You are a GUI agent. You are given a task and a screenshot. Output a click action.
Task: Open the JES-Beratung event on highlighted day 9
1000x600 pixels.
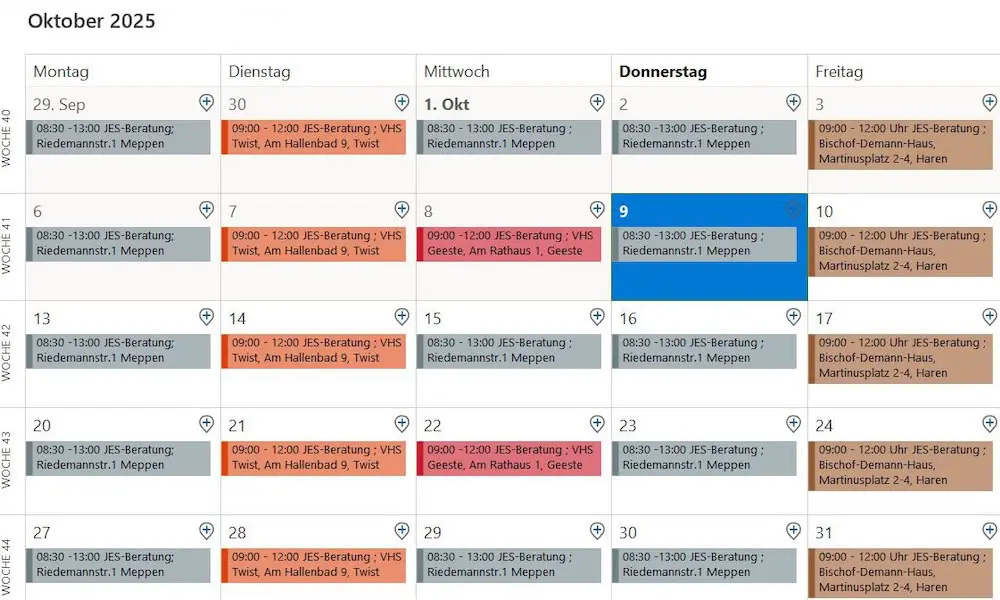[705, 244]
